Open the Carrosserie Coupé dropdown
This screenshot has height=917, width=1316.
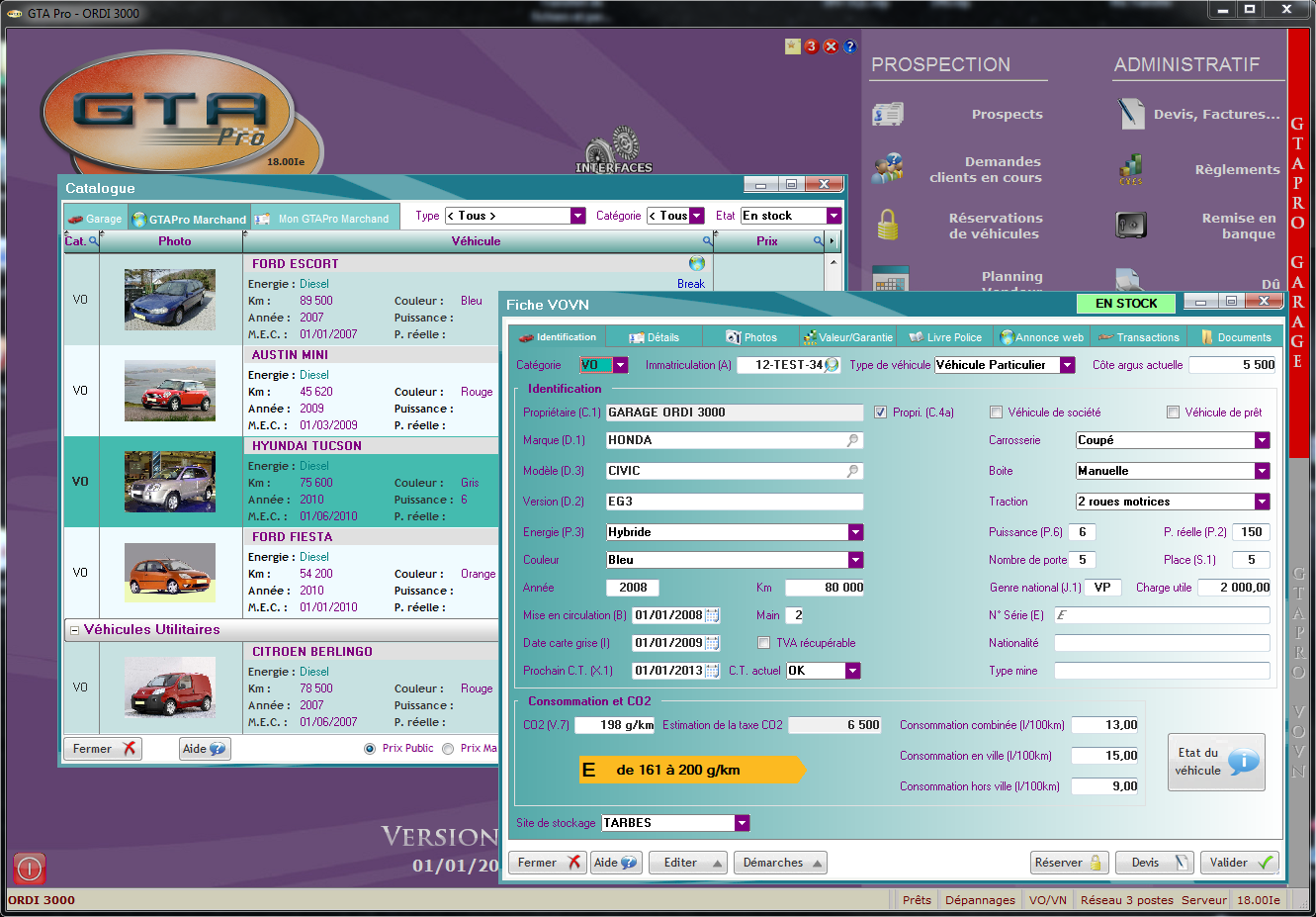tap(1263, 440)
